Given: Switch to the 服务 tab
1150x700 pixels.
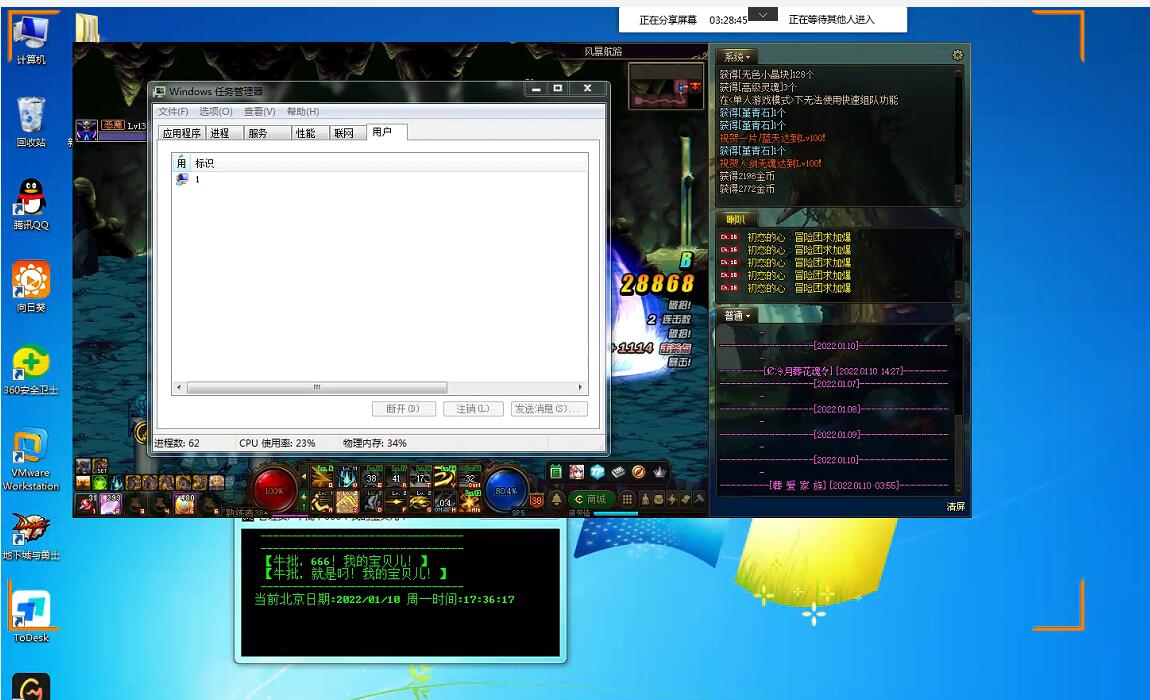Looking at the screenshot, I should (267, 133).
